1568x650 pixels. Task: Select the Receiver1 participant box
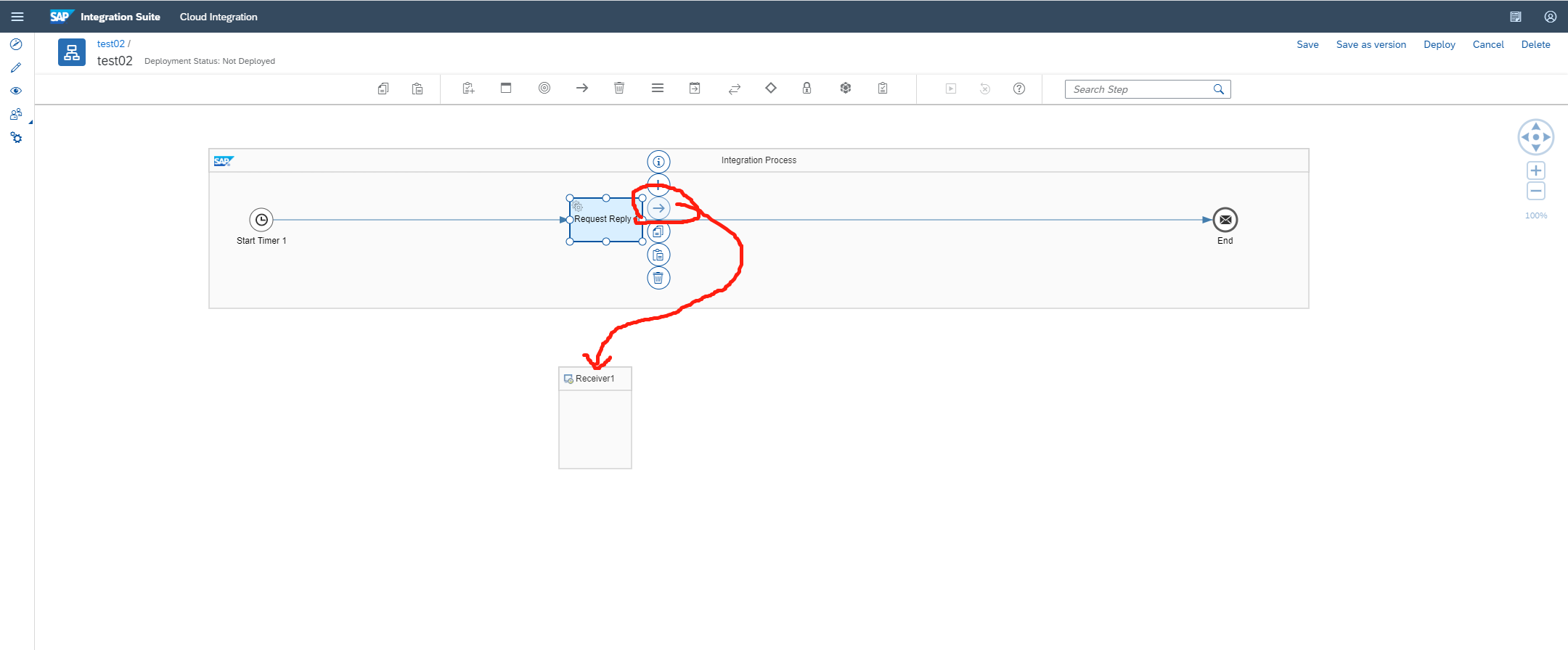pyautogui.click(x=595, y=418)
